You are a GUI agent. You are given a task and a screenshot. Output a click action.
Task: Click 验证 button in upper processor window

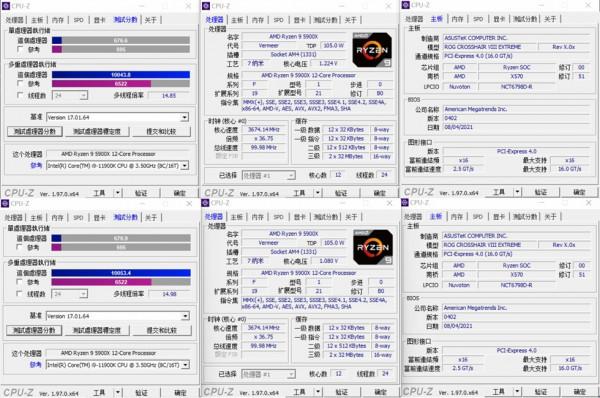341,193
